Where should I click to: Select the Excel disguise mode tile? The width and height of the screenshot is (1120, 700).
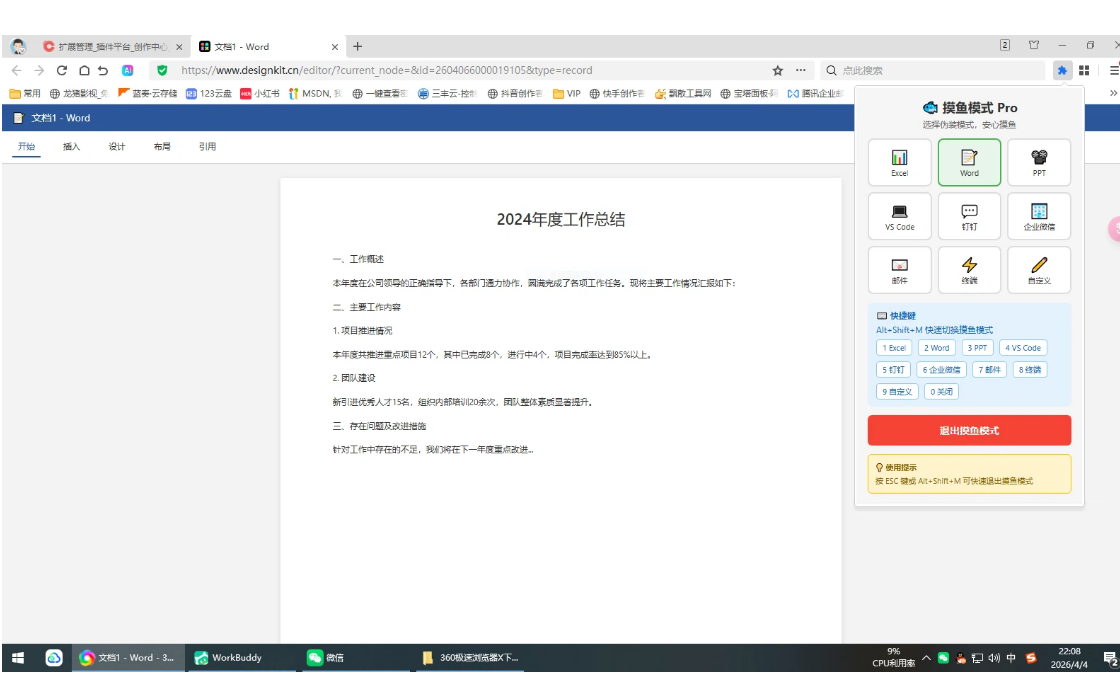click(x=899, y=162)
